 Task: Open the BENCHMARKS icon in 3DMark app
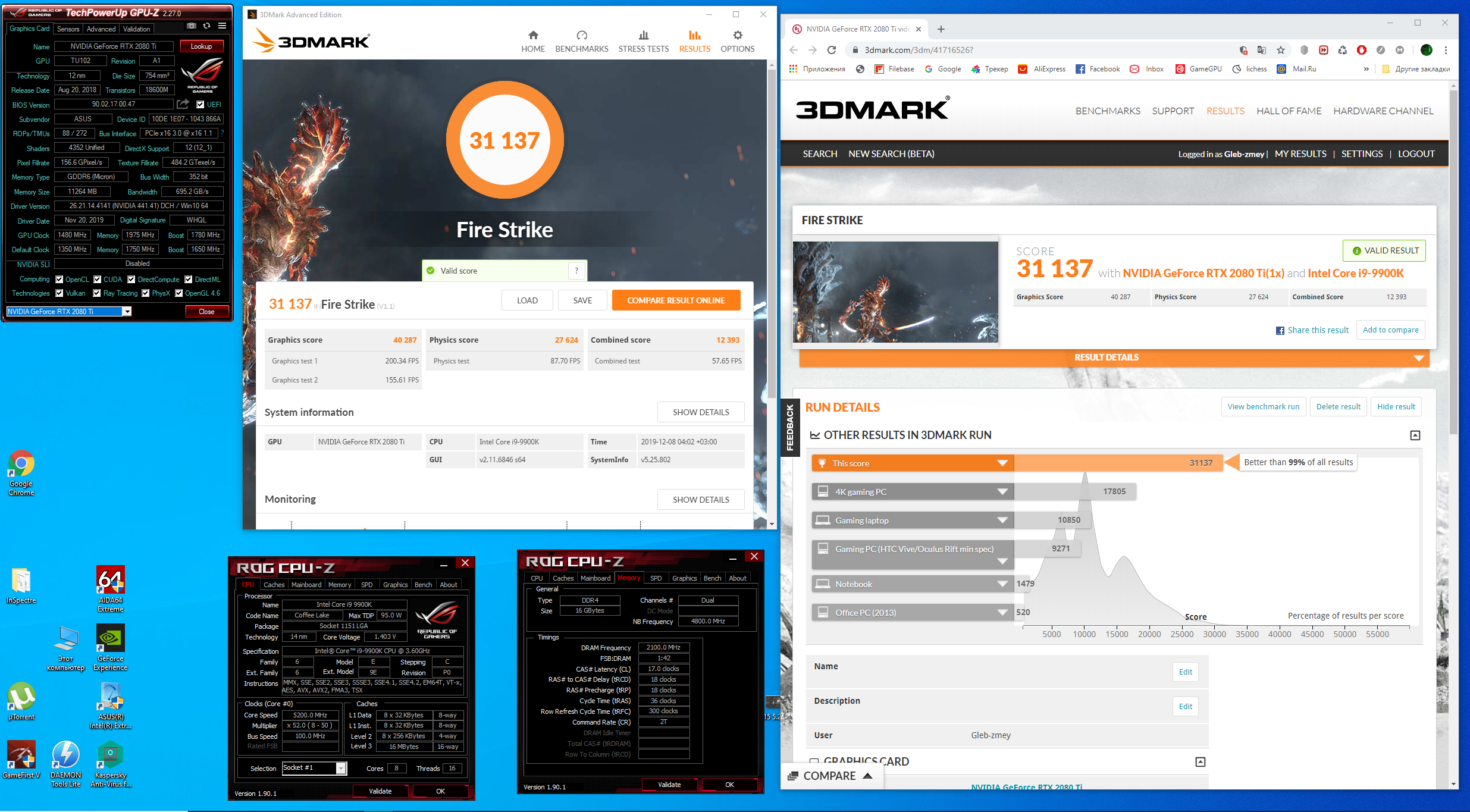tap(582, 41)
